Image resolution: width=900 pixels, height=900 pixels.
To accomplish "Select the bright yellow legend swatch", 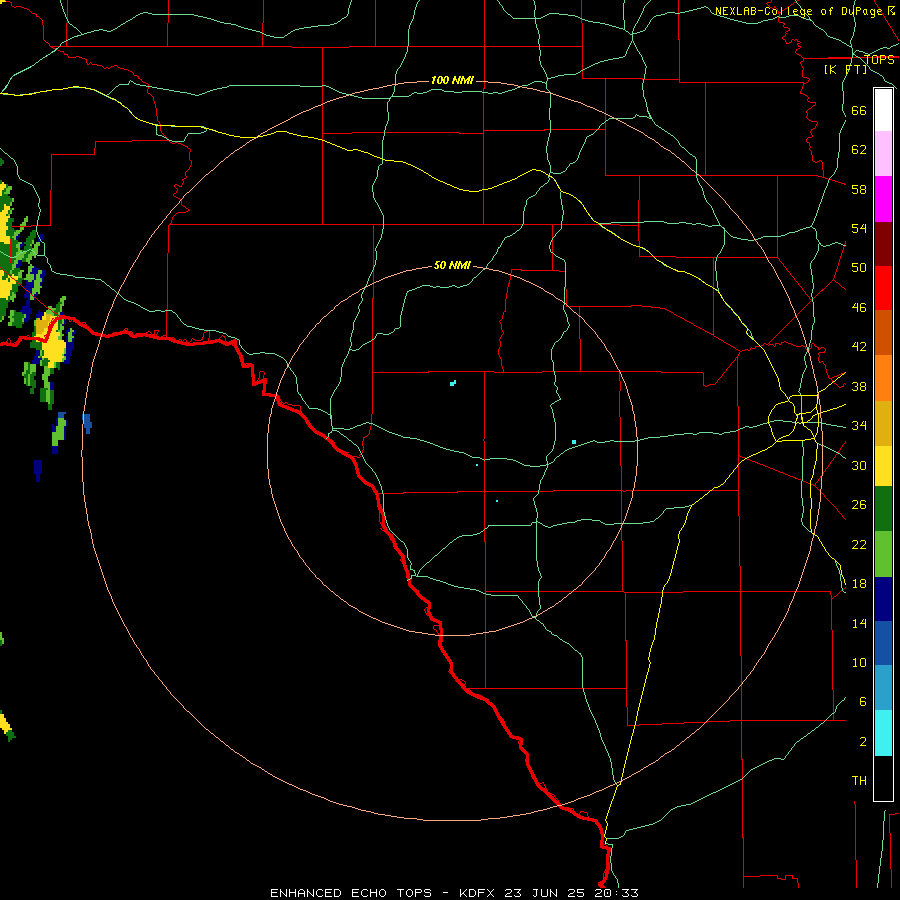I will coord(883,465).
